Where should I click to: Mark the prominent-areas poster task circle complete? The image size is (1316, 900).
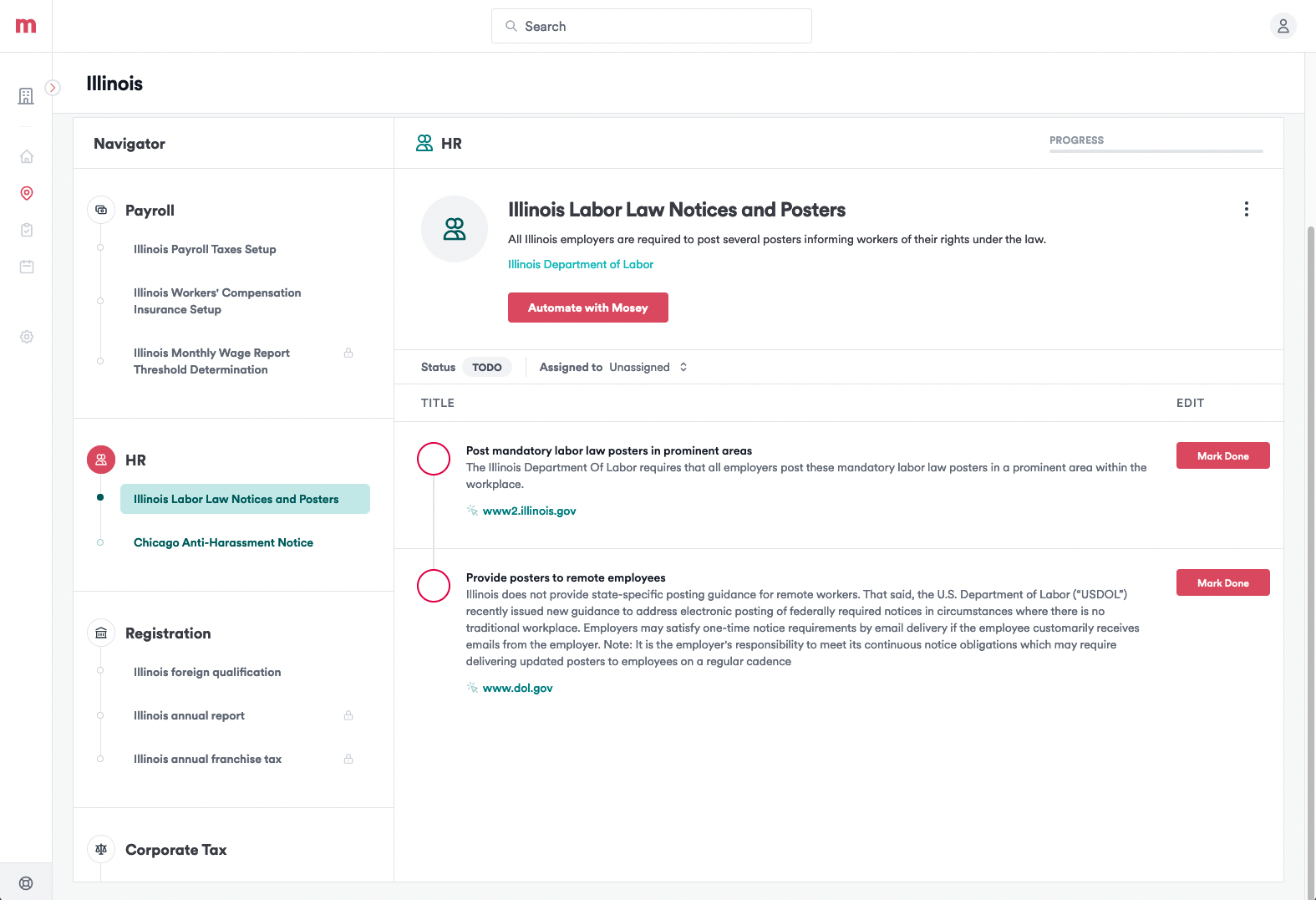[434, 459]
